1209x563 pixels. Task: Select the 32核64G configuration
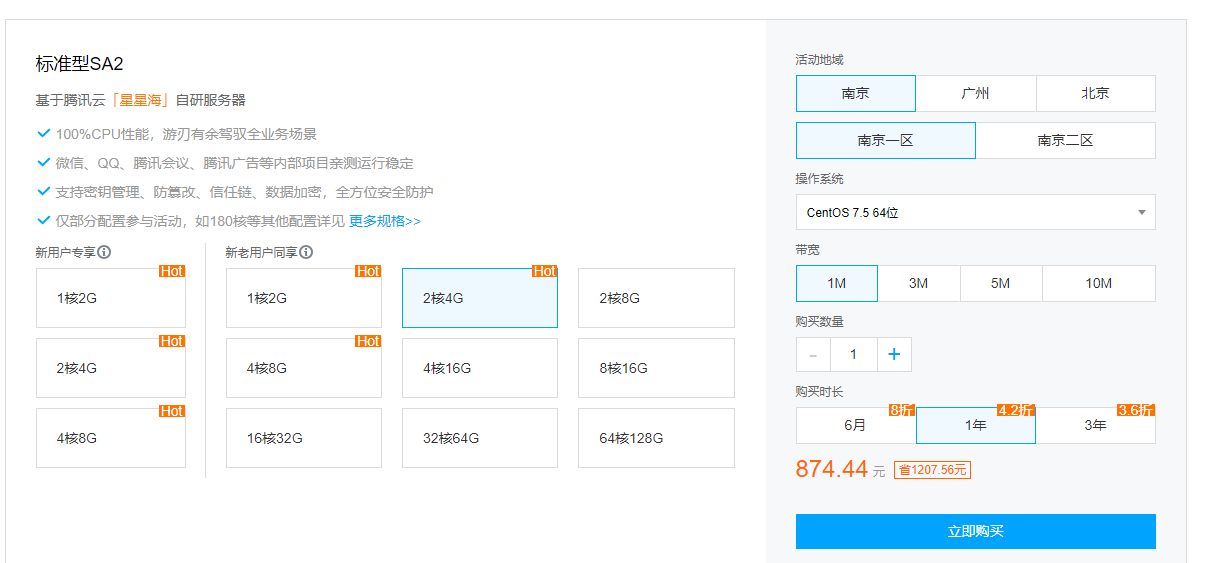pyautogui.click(x=480, y=438)
